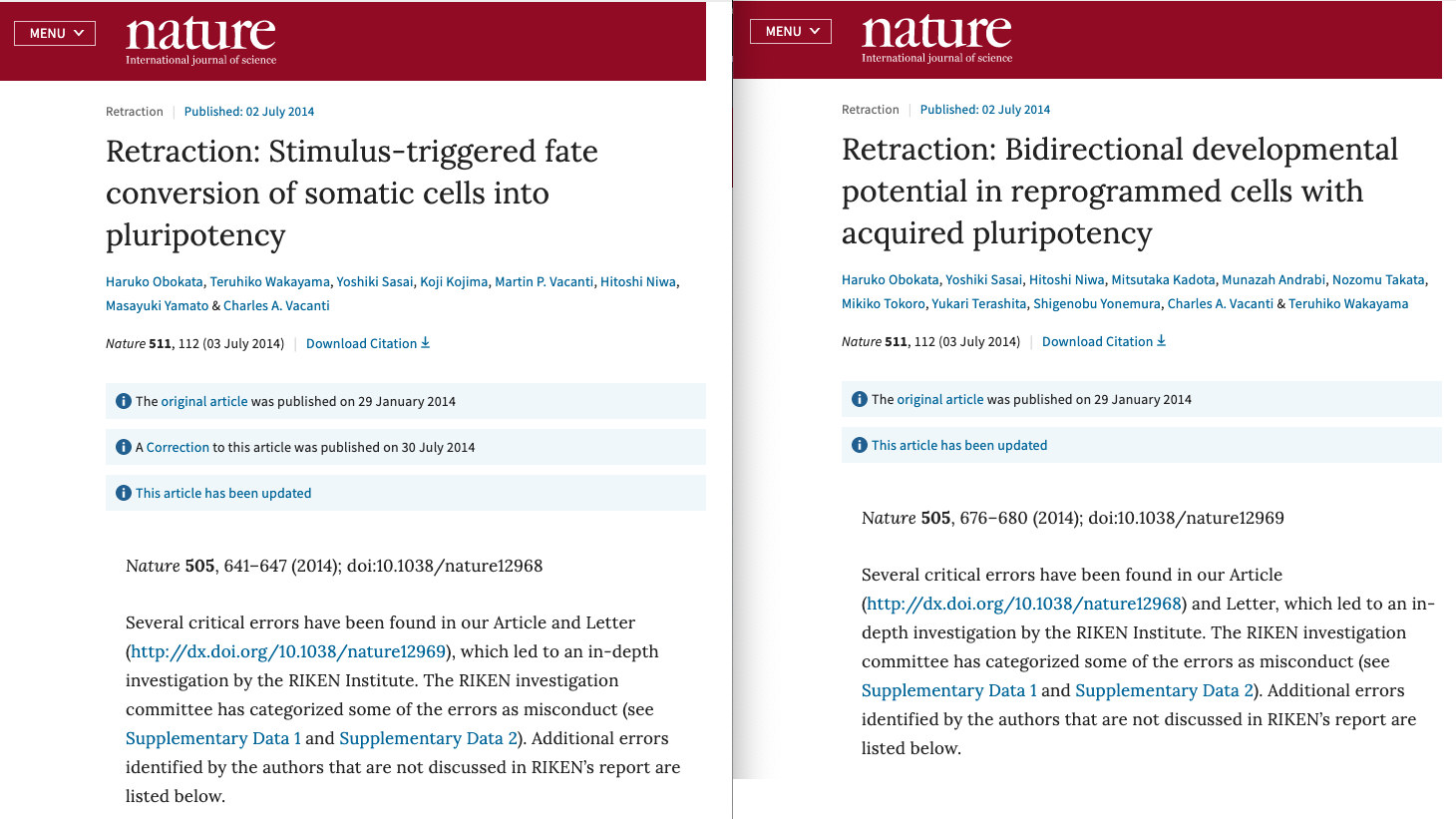1456x819 pixels.
Task: Click download arrow icon on right citation
Action: point(1162,341)
